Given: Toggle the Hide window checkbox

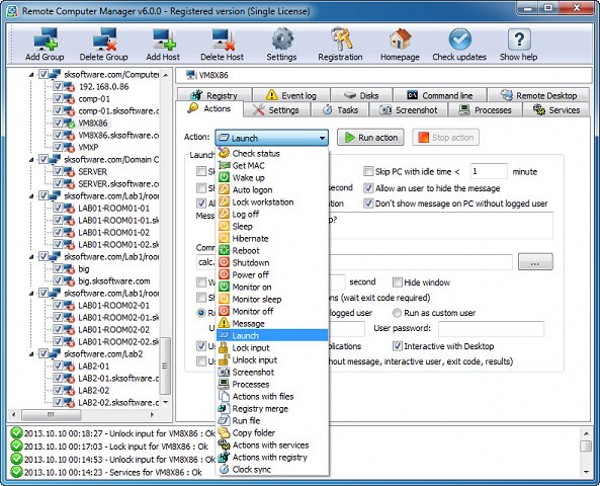Looking at the screenshot, I should click(x=398, y=283).
